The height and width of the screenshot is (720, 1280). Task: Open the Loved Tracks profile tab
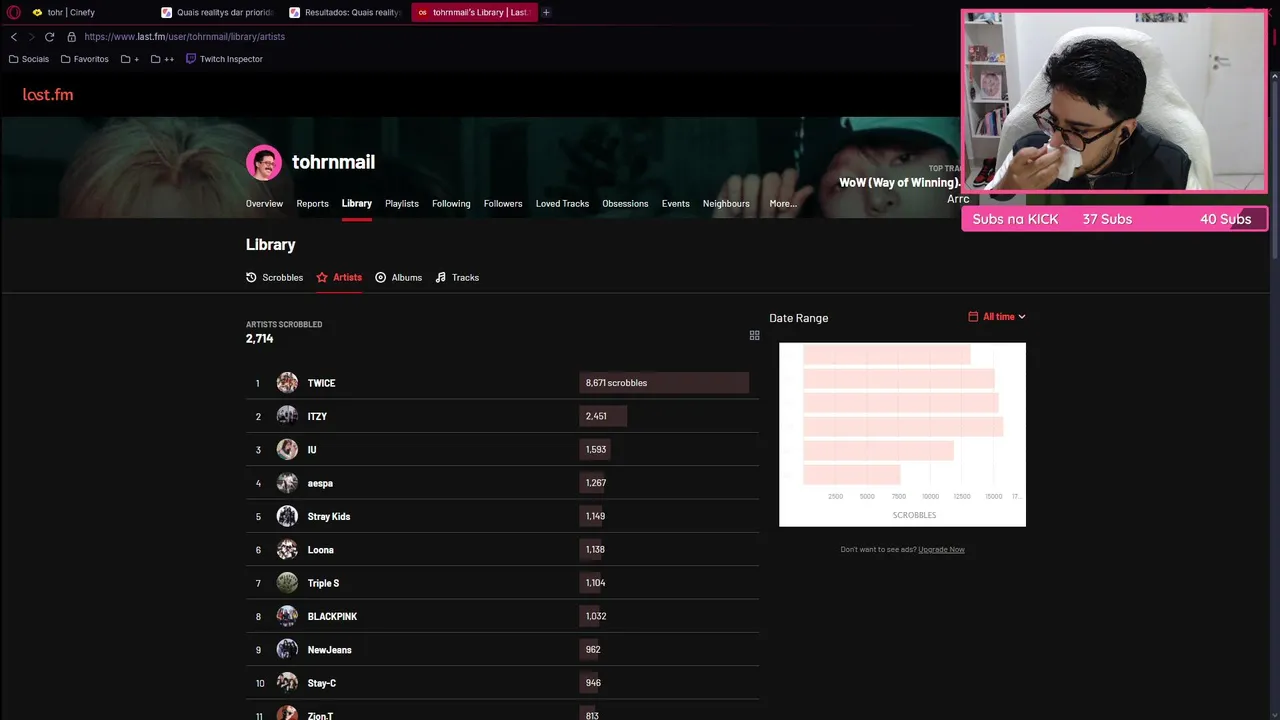coord(562,204)
